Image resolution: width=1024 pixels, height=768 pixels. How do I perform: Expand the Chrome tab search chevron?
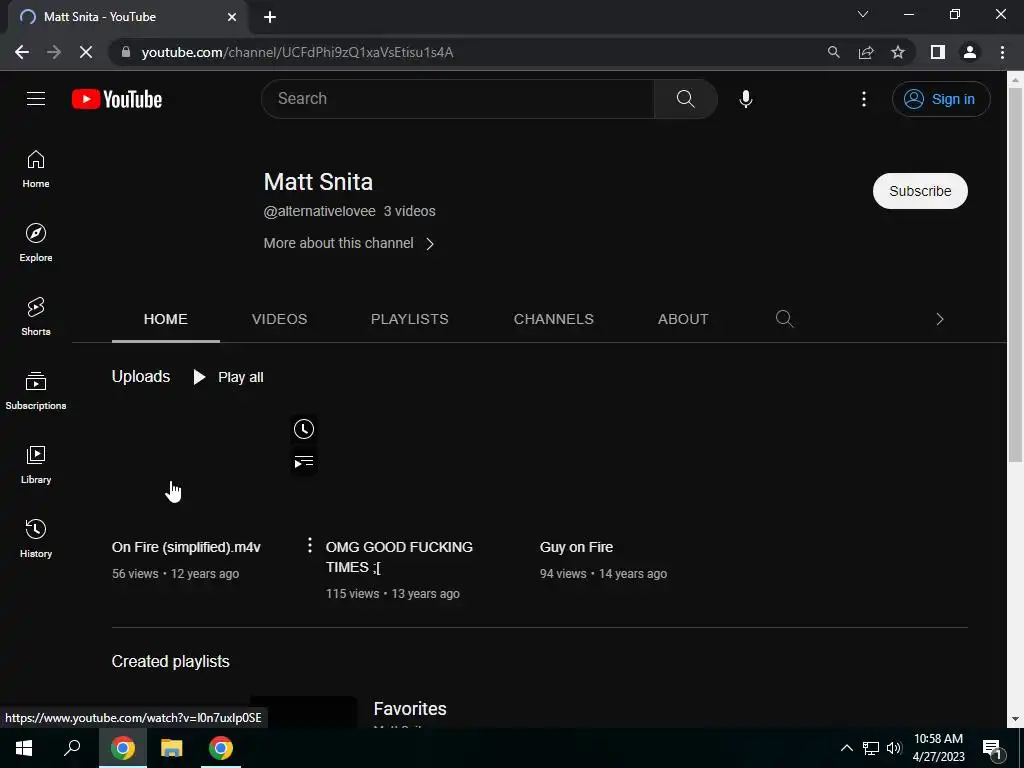[x=863, y=14]
